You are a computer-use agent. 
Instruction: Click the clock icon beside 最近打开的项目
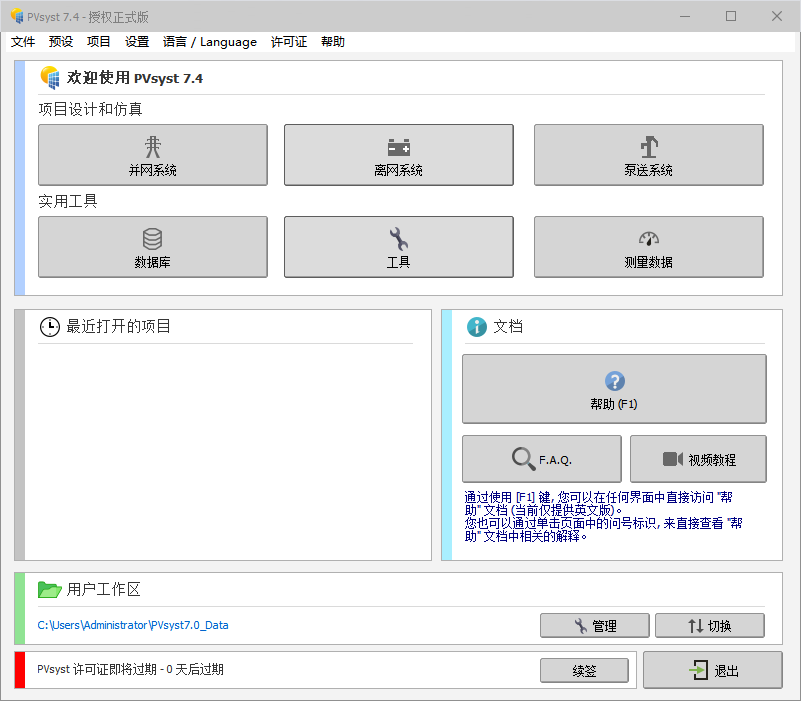click(x=50, y=327)
